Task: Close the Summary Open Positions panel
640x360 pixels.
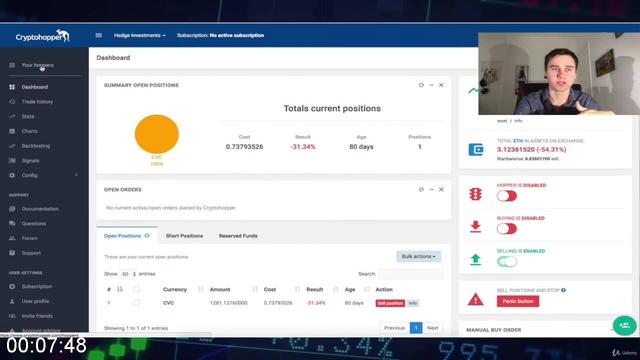Action: pyautogui.click(x=441, y=85)
